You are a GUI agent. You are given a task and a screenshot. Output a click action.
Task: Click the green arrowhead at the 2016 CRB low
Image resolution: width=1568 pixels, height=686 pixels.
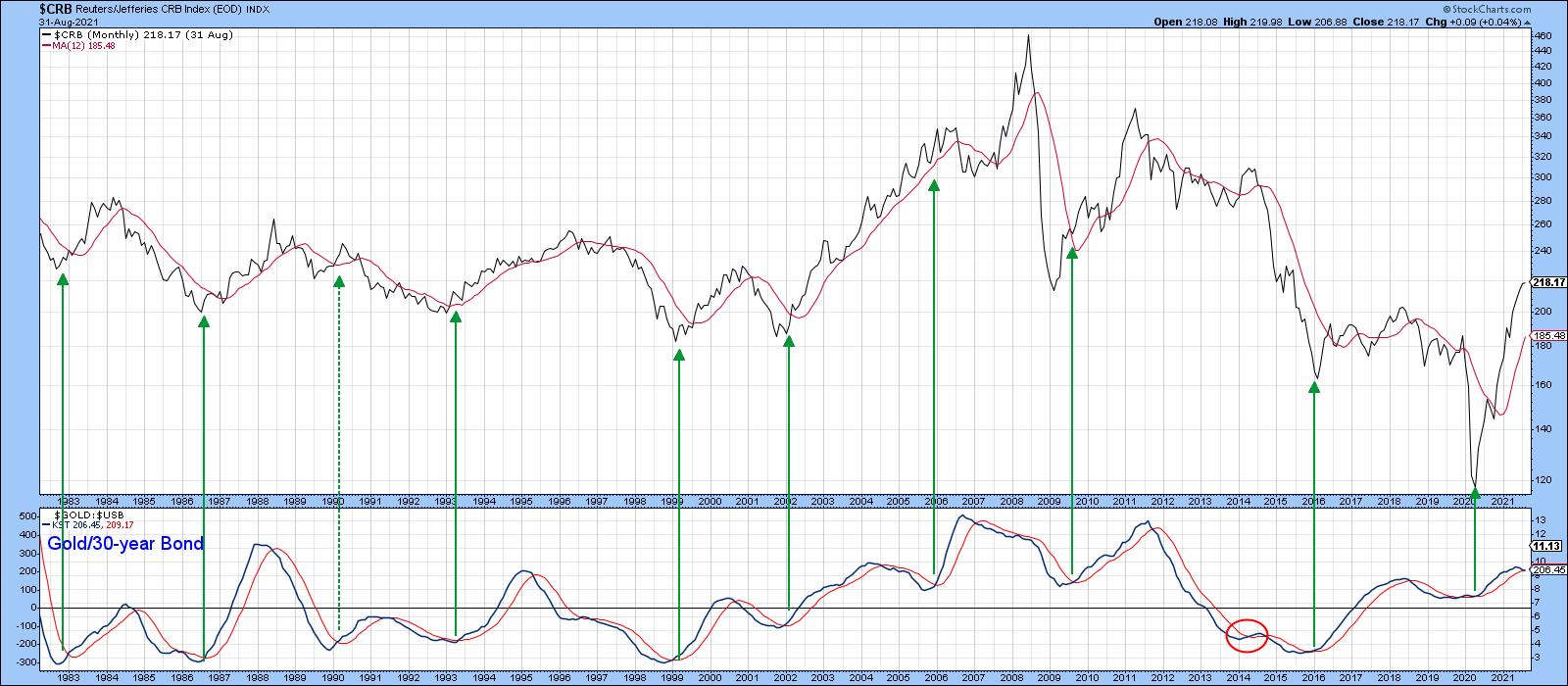[x=1313, y=387]
